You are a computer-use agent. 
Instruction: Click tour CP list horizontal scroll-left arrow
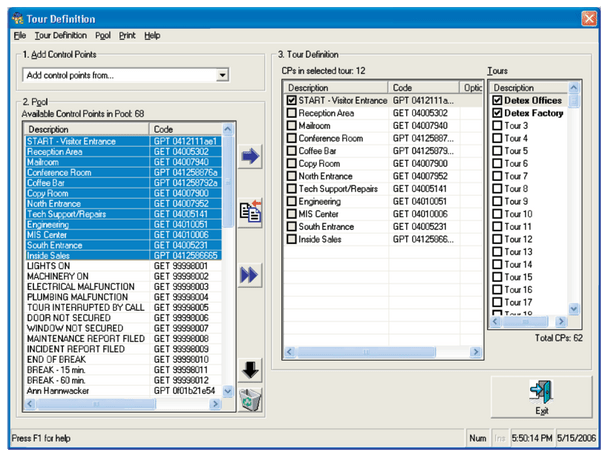(x=290, y=352)
